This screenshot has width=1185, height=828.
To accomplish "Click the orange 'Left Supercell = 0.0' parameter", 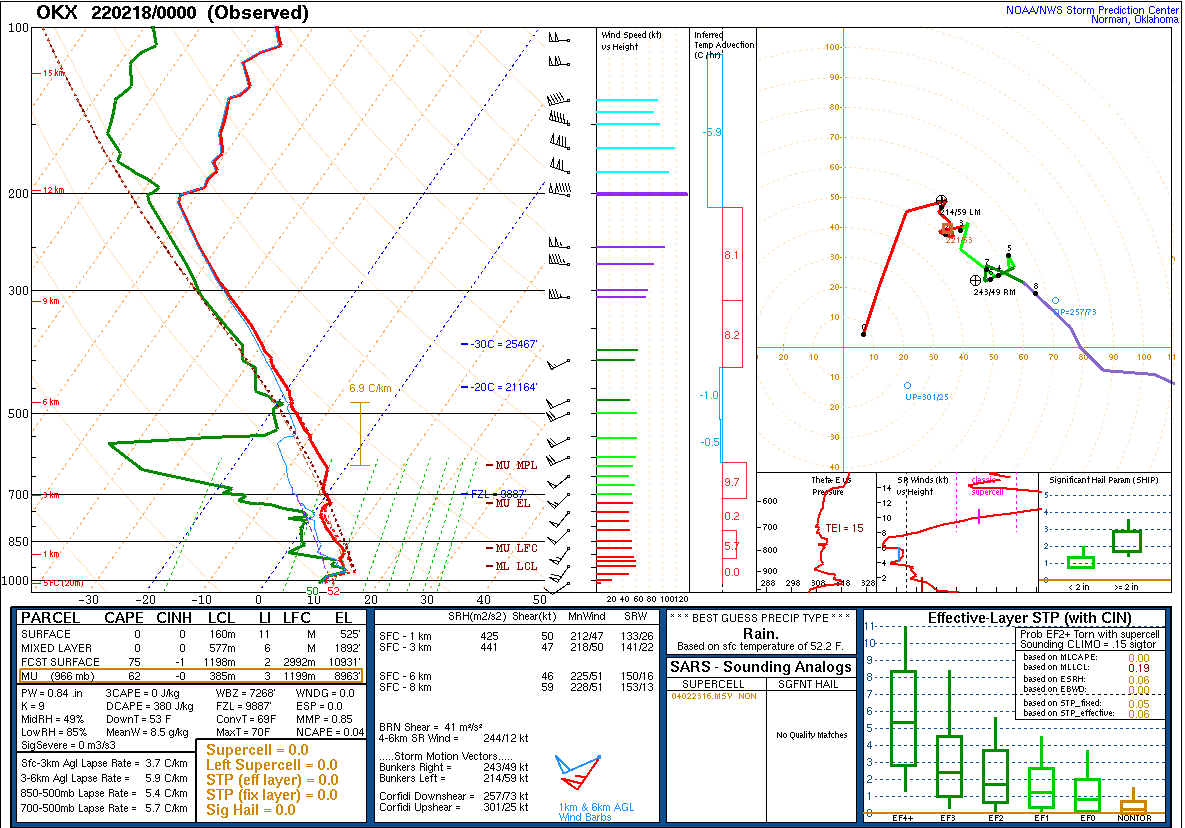I will [271, 765].
